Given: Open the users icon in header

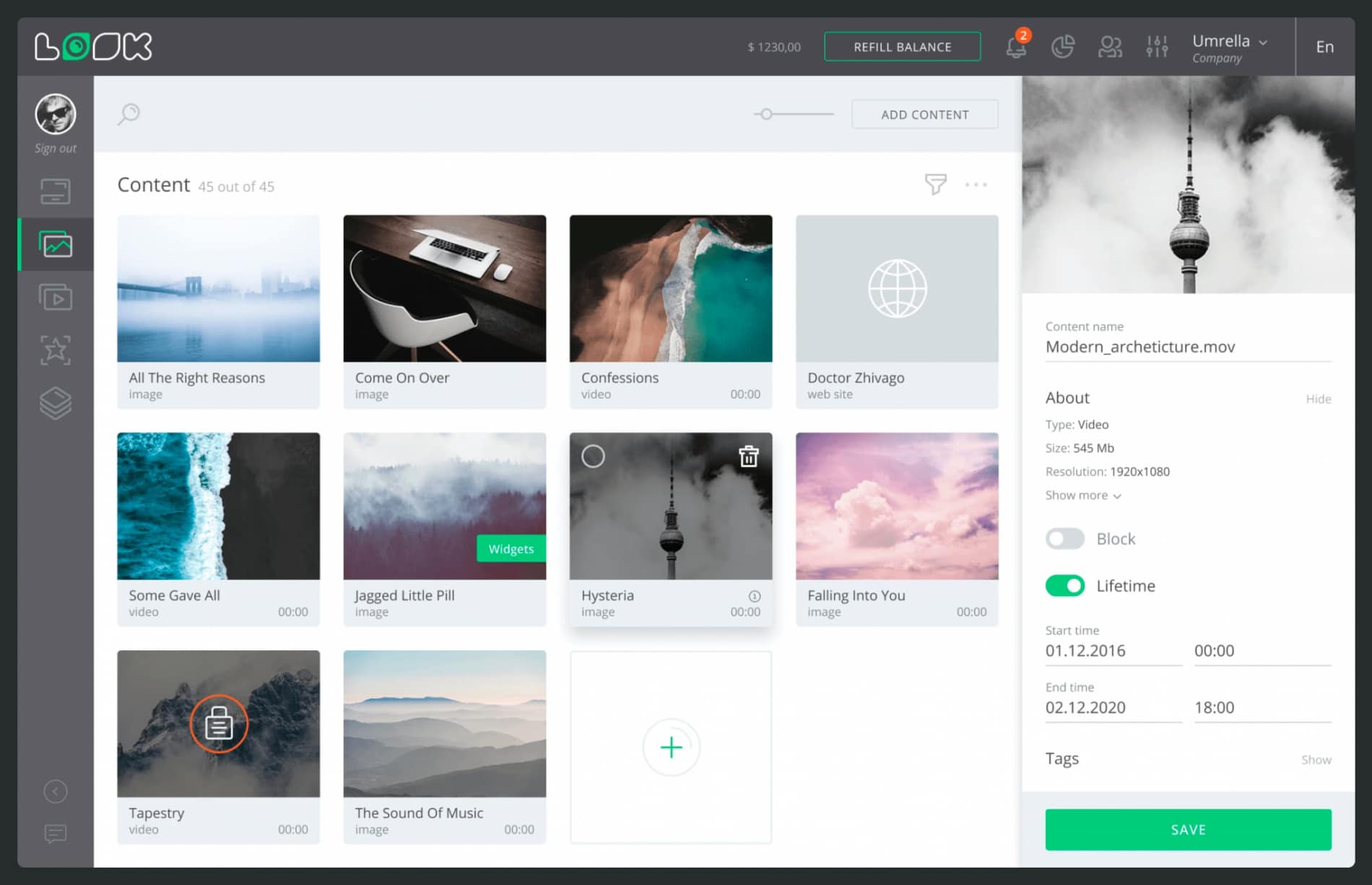Looking at the screenshot, I should click(1110, 47).
